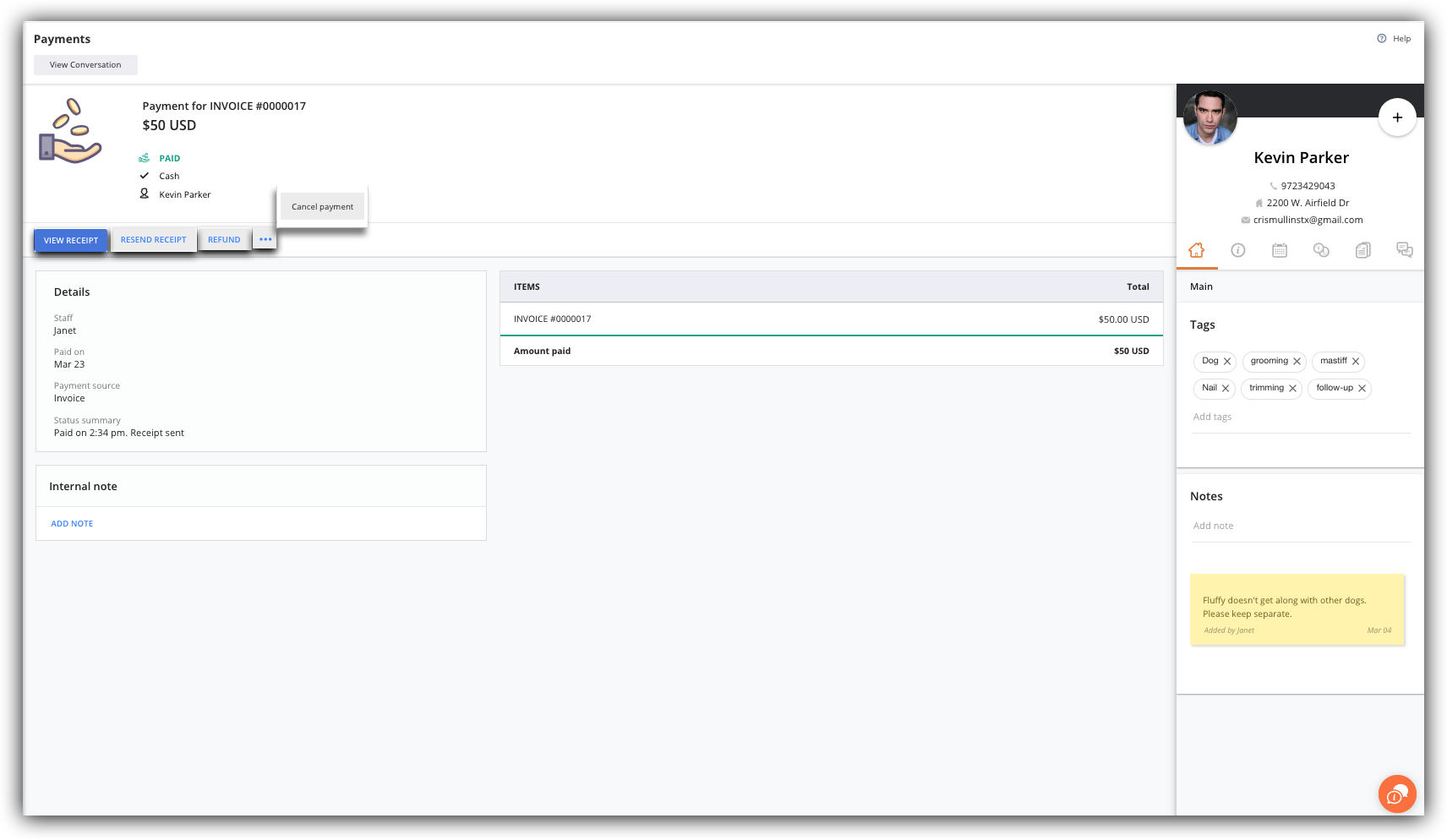This screenshot has height=840, width=1447.
Task: Click the REFUND button
Action: tap(224, 239)
